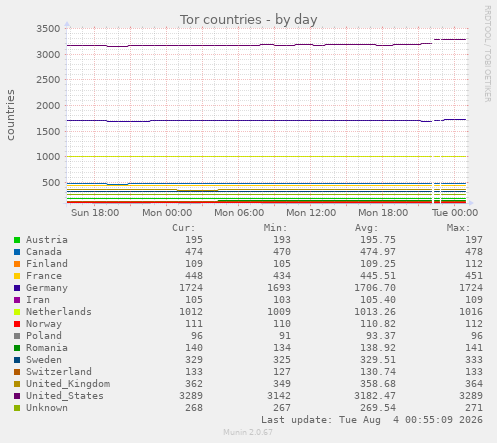Click the Romania dark green legend swatch

[x=17, y=348]
